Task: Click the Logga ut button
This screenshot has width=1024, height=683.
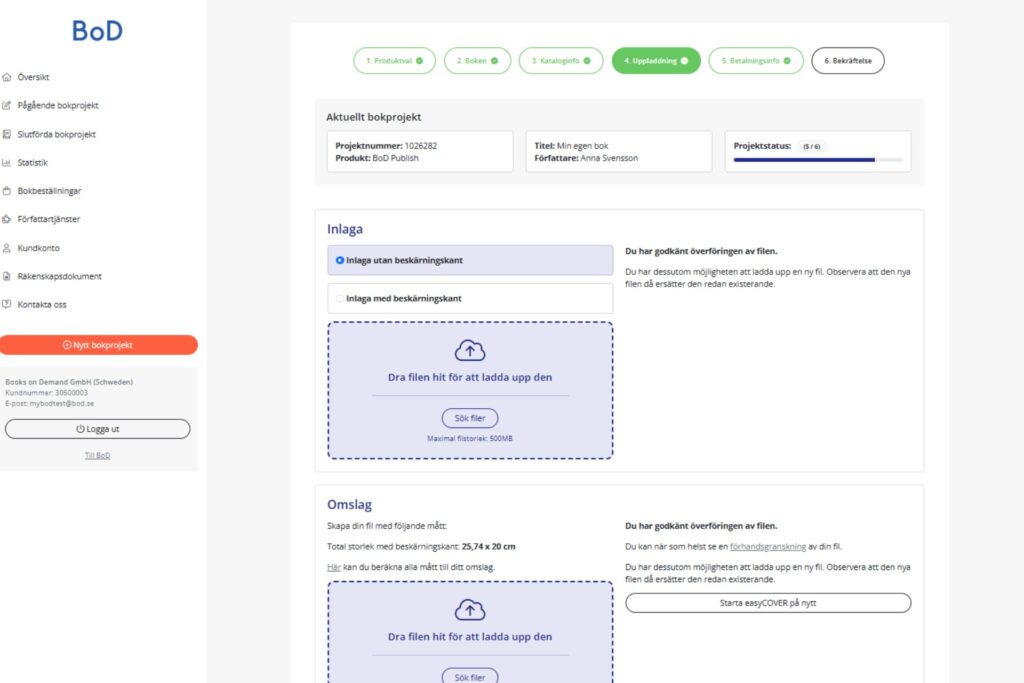Action: click(x=98, y=429)
